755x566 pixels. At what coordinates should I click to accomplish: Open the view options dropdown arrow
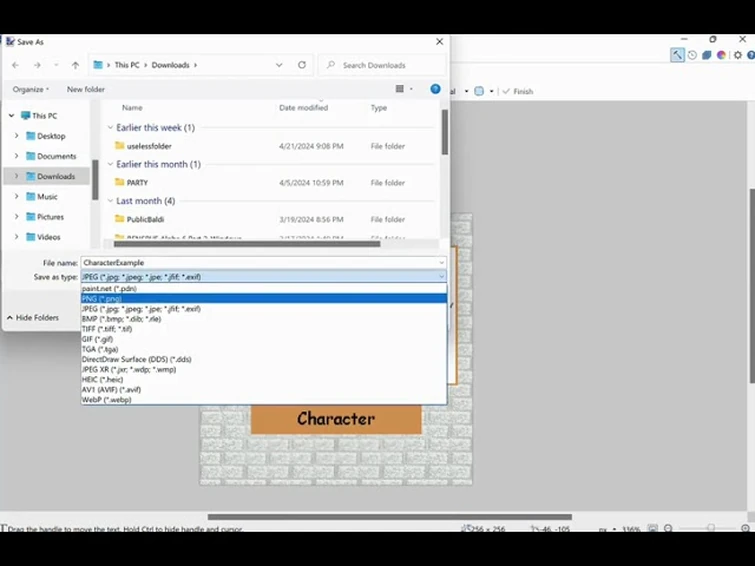(x=411, y=89)
